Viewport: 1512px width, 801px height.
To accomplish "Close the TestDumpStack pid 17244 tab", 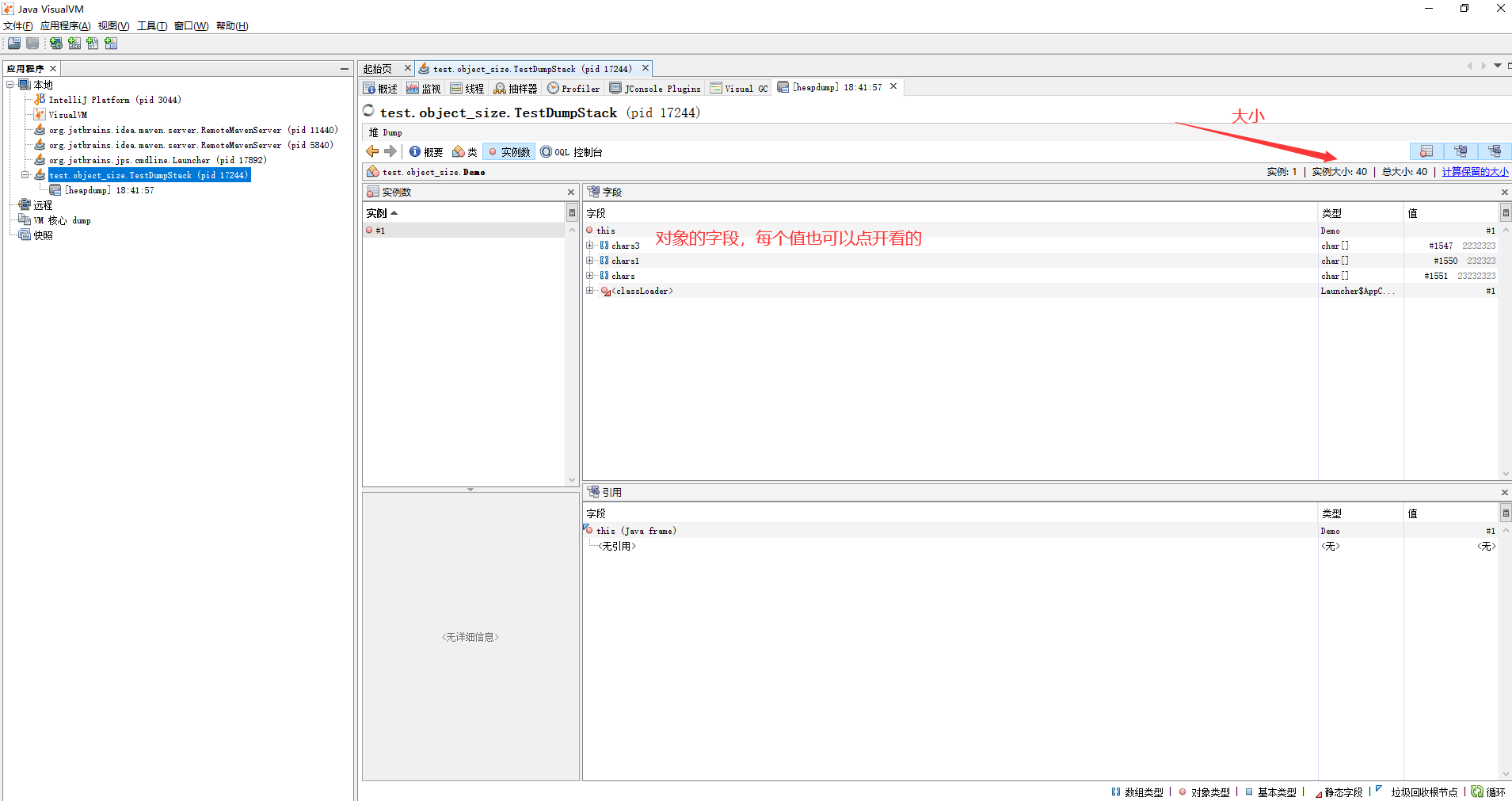I will coord(646,68).
